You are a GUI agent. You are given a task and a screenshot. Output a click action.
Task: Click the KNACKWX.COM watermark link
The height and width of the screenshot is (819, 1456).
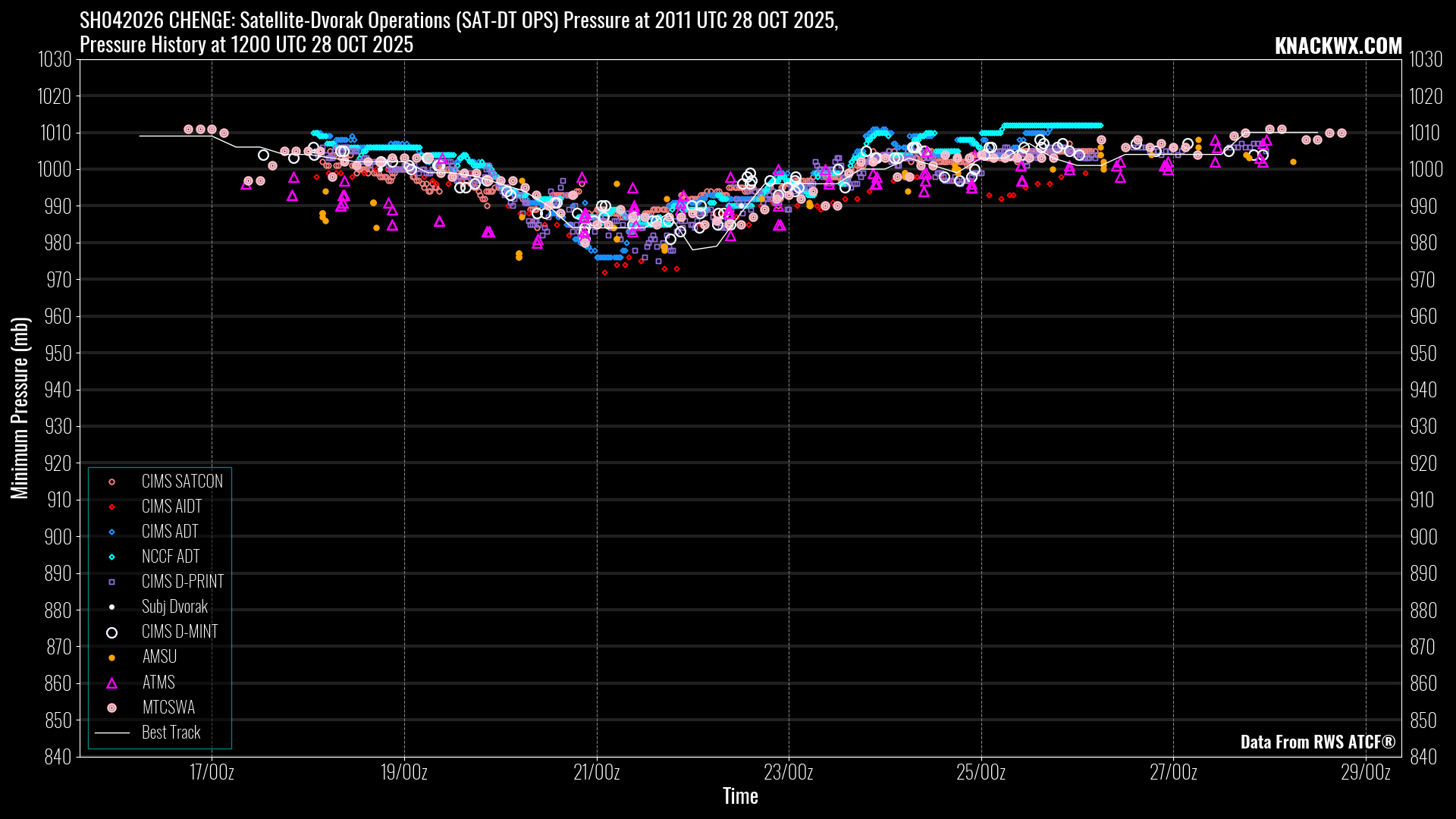1338,45
